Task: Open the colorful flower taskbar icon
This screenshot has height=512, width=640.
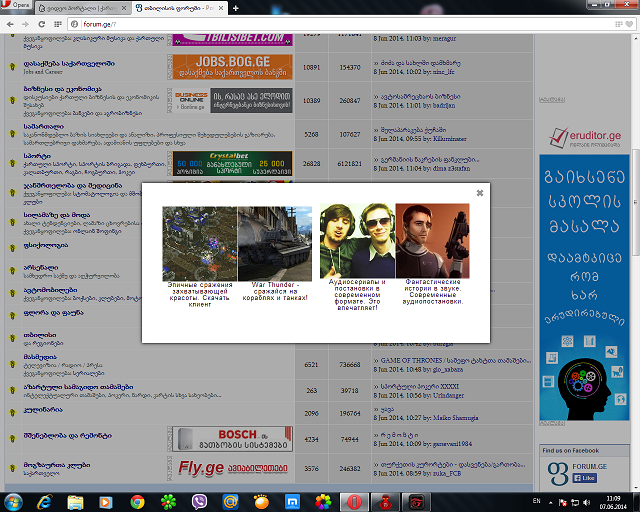Action: click(x=323, y=502)
